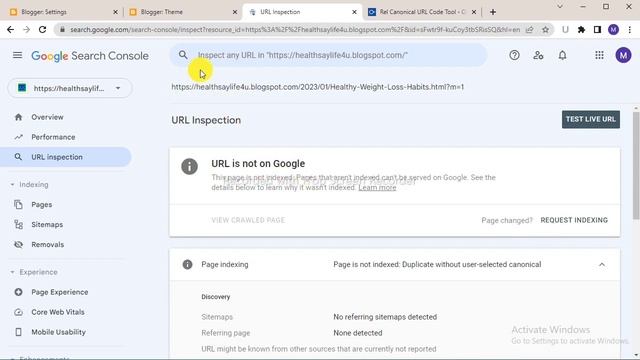
Task: Open the Chrome profile avatar in toolbar
Action: [x=613, y=29]
